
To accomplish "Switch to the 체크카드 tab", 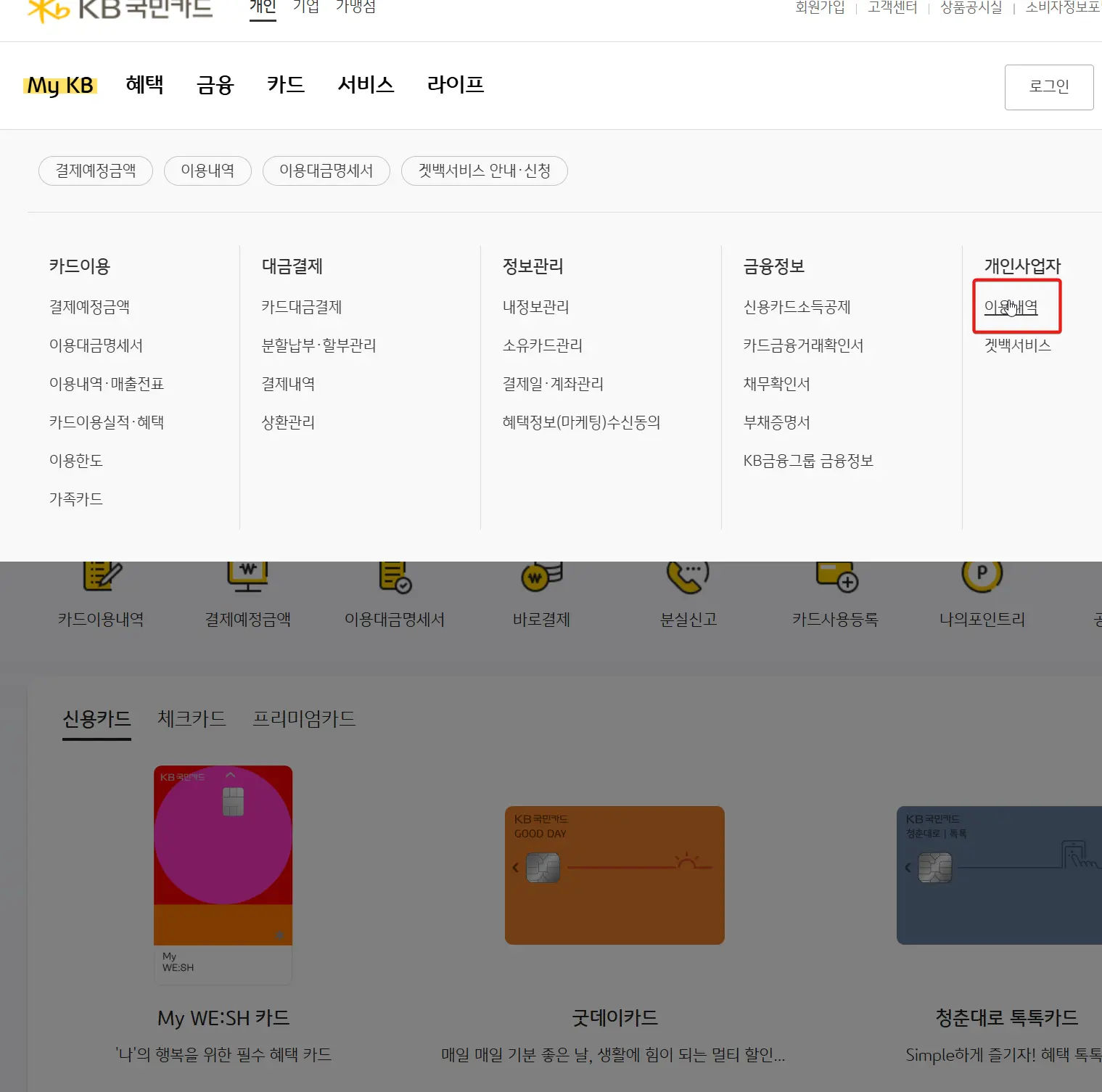I will point(192,719).
